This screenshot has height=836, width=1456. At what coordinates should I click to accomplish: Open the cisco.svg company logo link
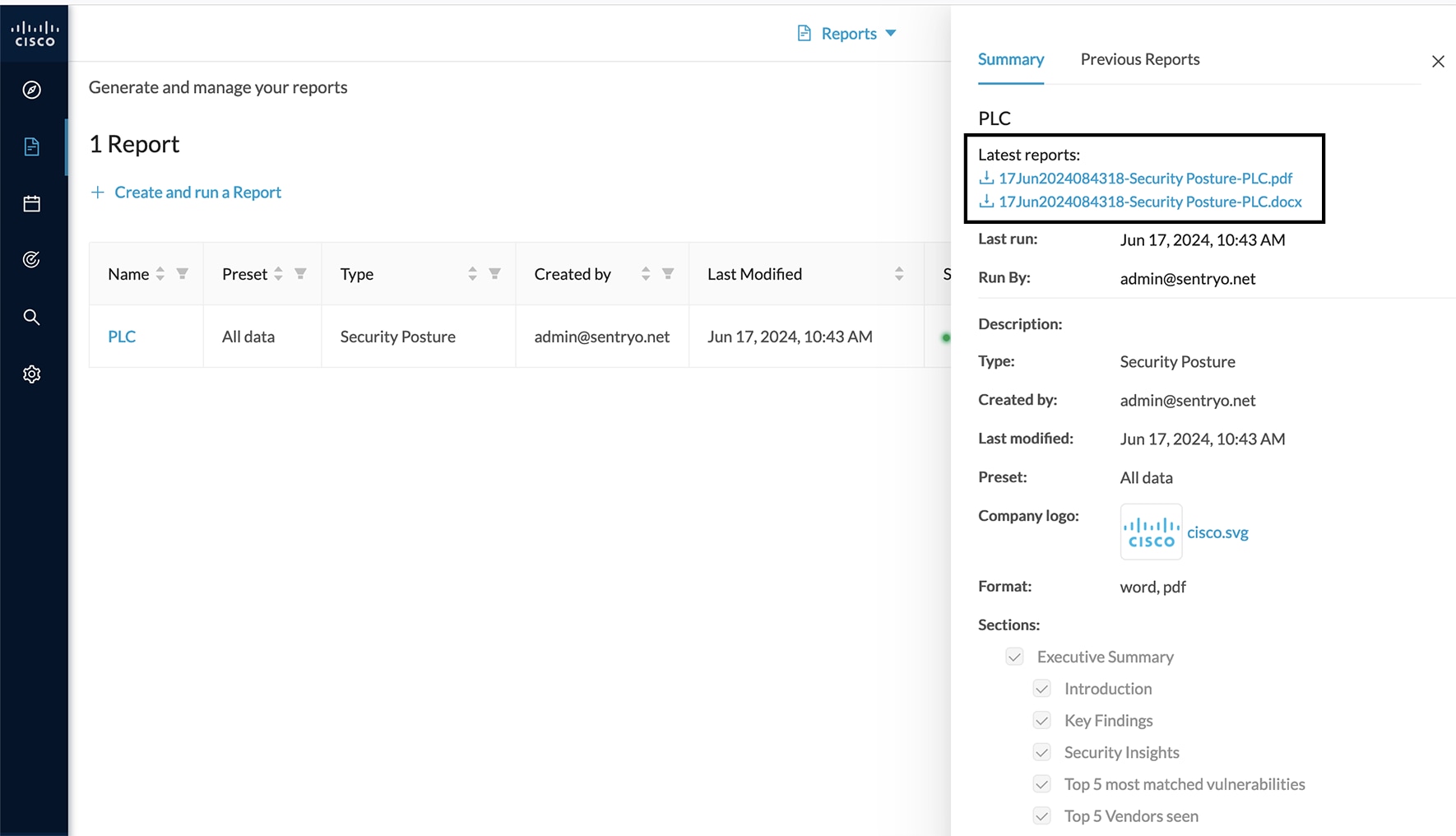(x=1217, y=532)
